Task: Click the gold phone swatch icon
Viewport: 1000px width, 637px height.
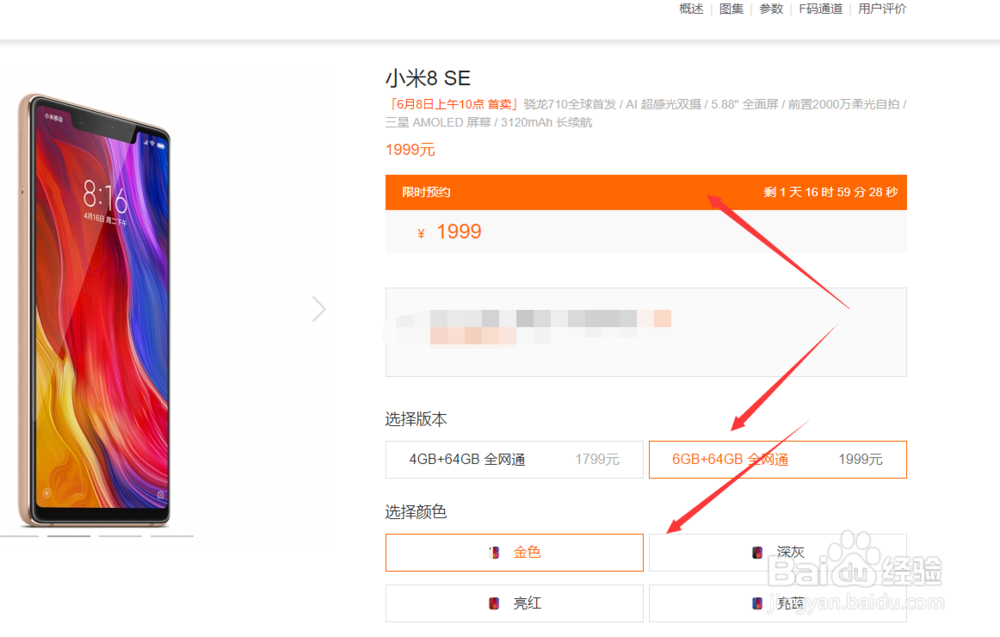Action: click(x=494, y=552)
